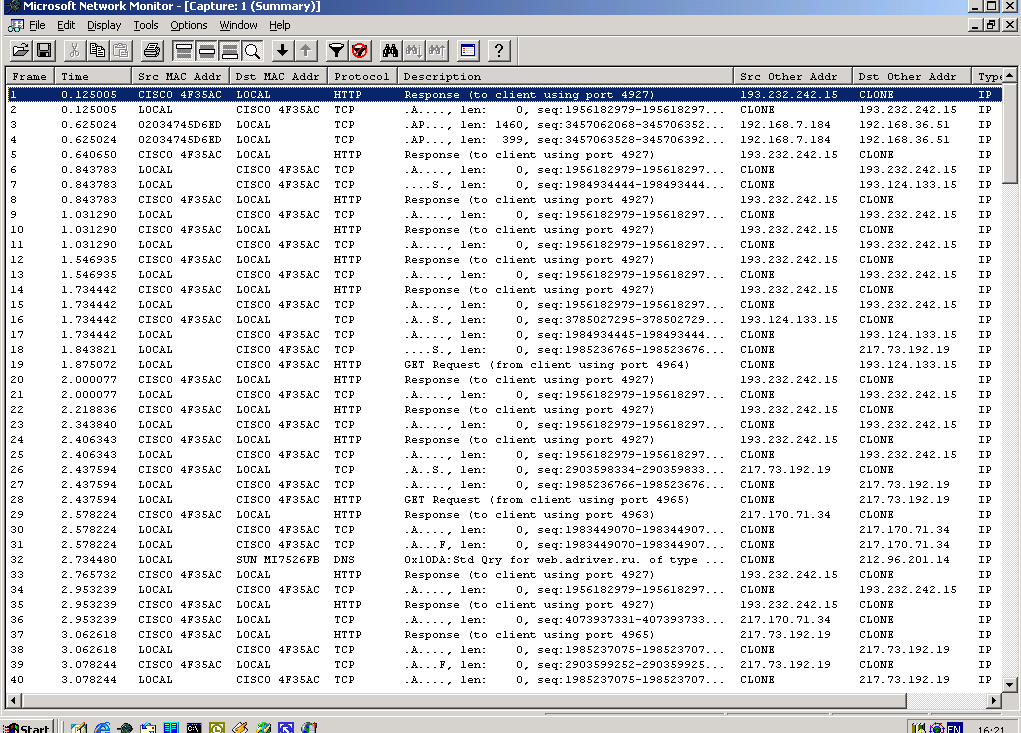
Task: Click the horizontal scrollbar left arrow
Action: pyautogui.click(x=13, y=700)
